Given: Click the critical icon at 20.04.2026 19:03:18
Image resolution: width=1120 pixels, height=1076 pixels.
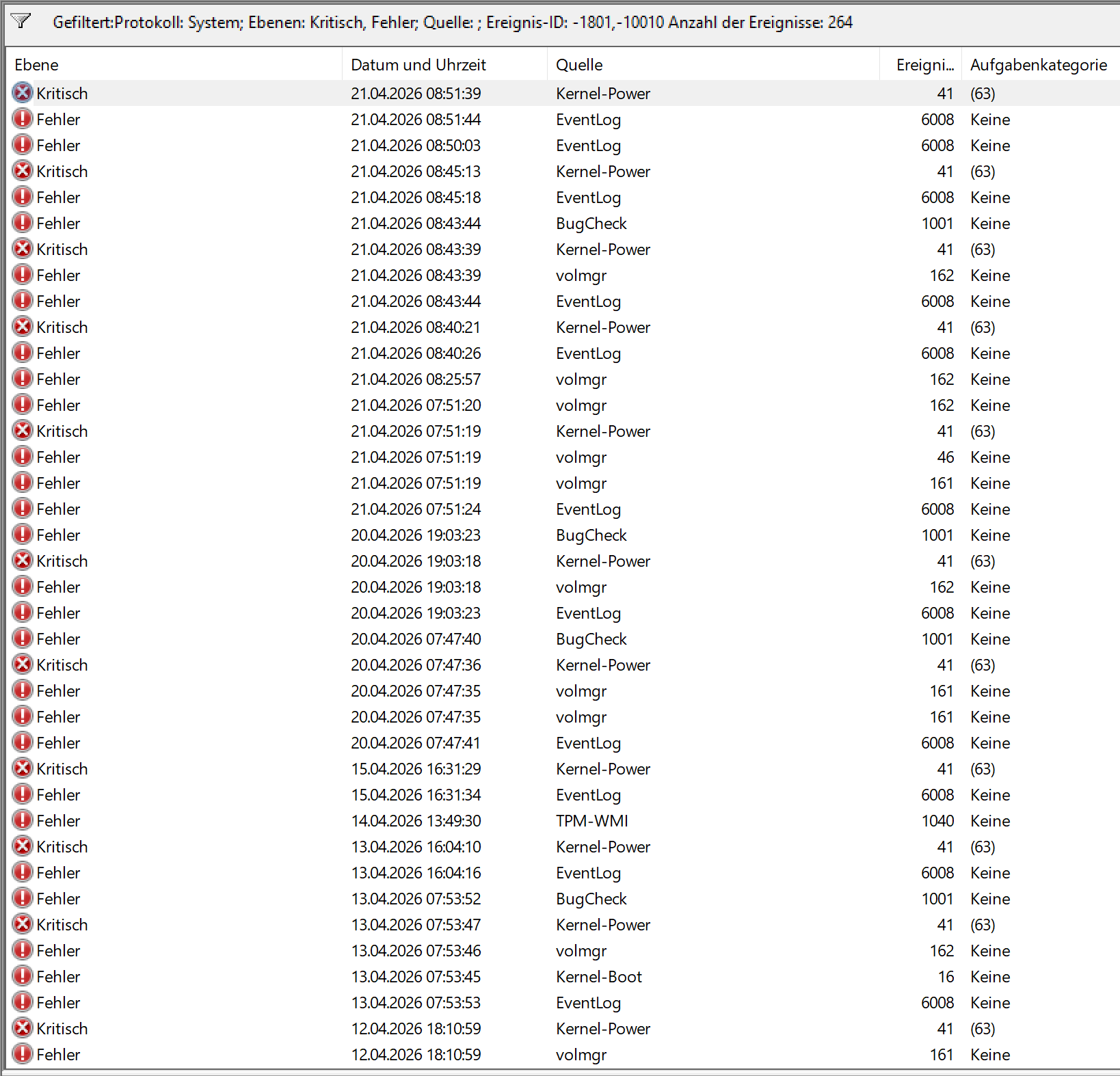Looking at the screenshot, I should point(23,560).
